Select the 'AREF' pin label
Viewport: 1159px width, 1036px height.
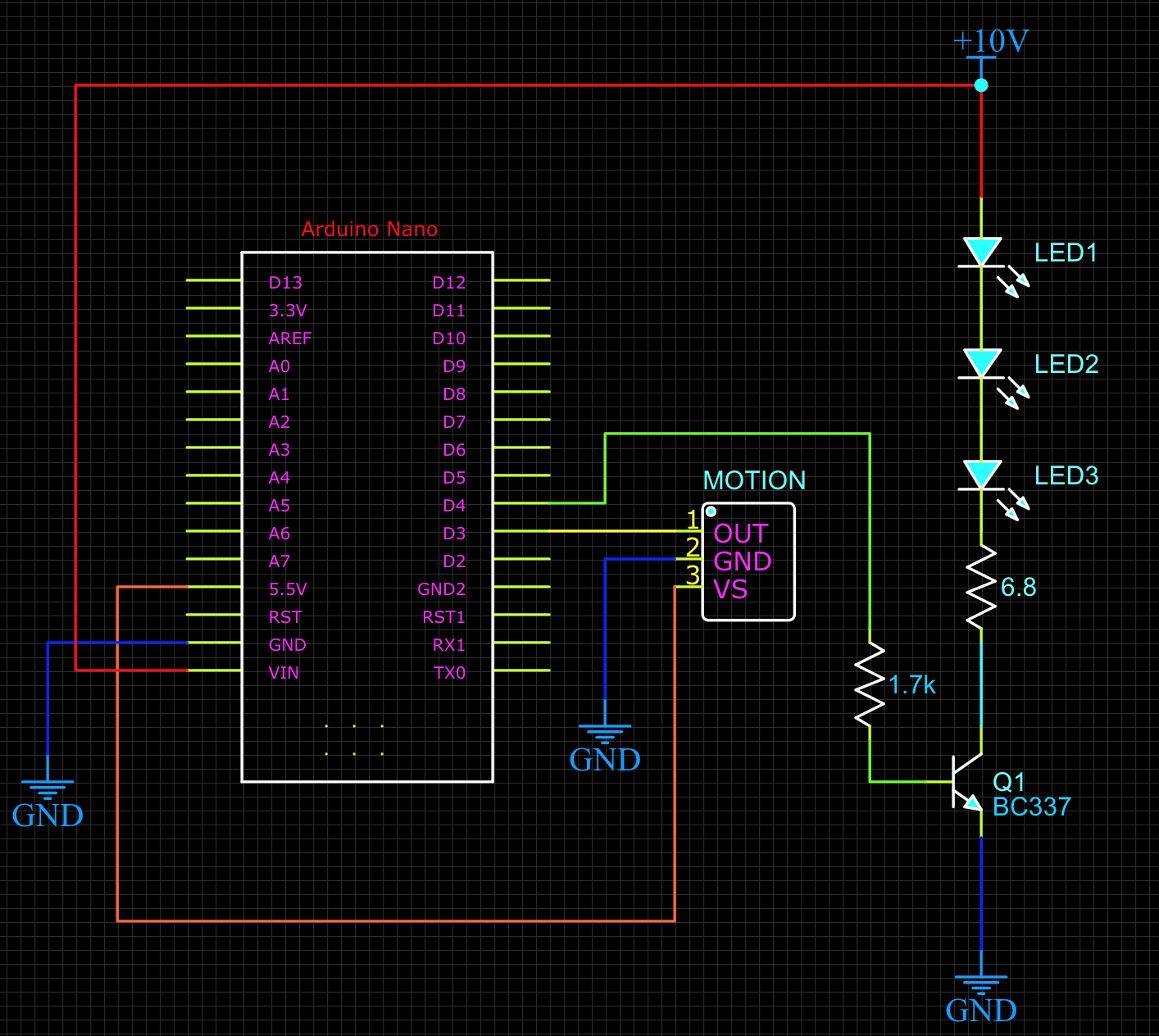290,339
